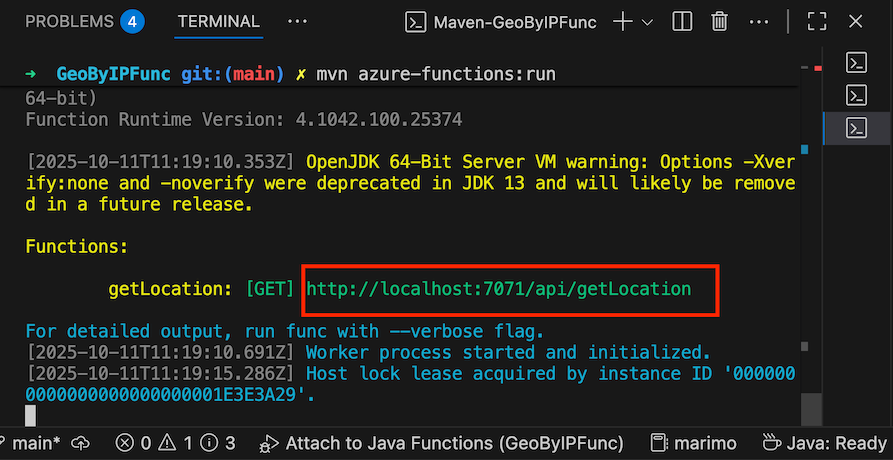Open the new terminal launch profile dropdown

pyautogui.click(x=647, y=22)
